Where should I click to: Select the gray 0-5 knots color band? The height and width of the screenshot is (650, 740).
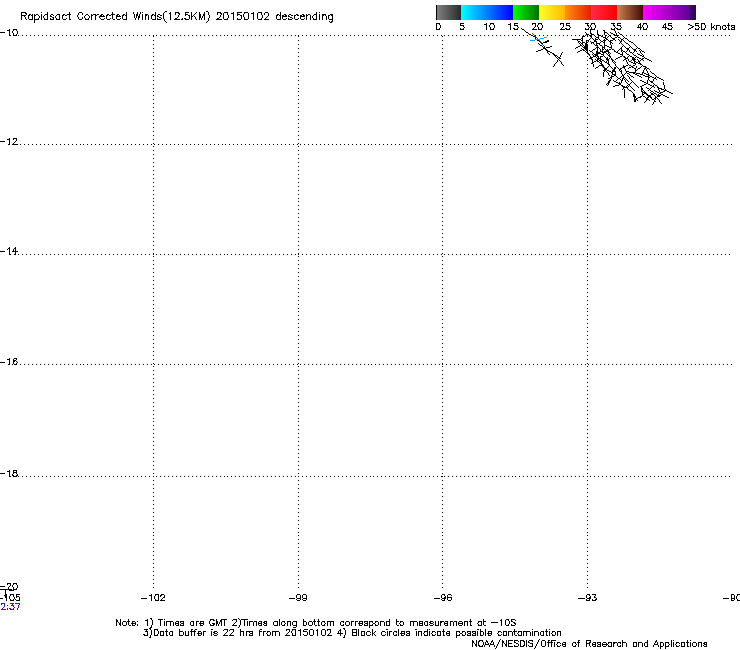[x=448, y=12]
